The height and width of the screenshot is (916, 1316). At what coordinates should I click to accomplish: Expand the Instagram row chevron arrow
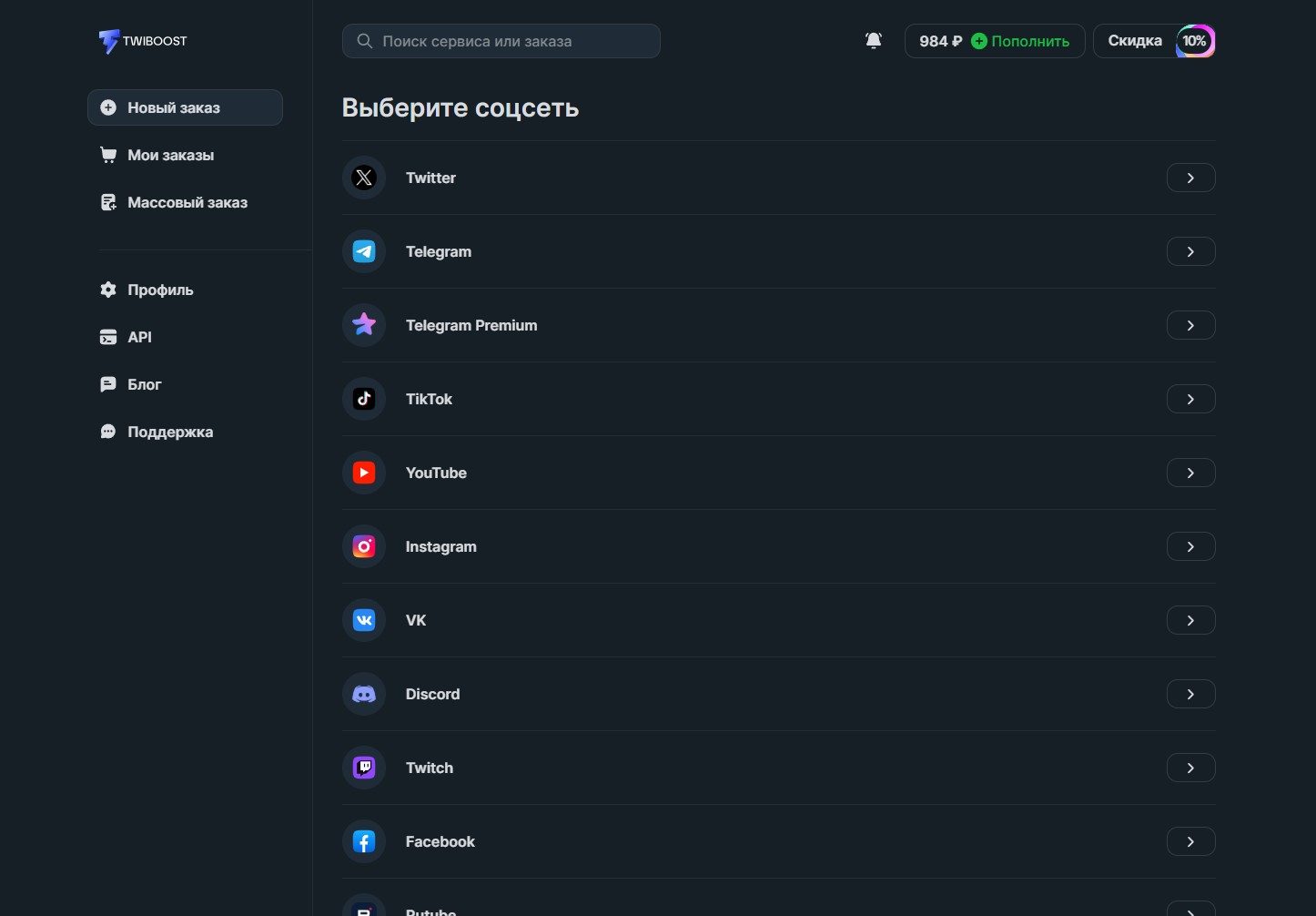click(x=1190, y=546)
